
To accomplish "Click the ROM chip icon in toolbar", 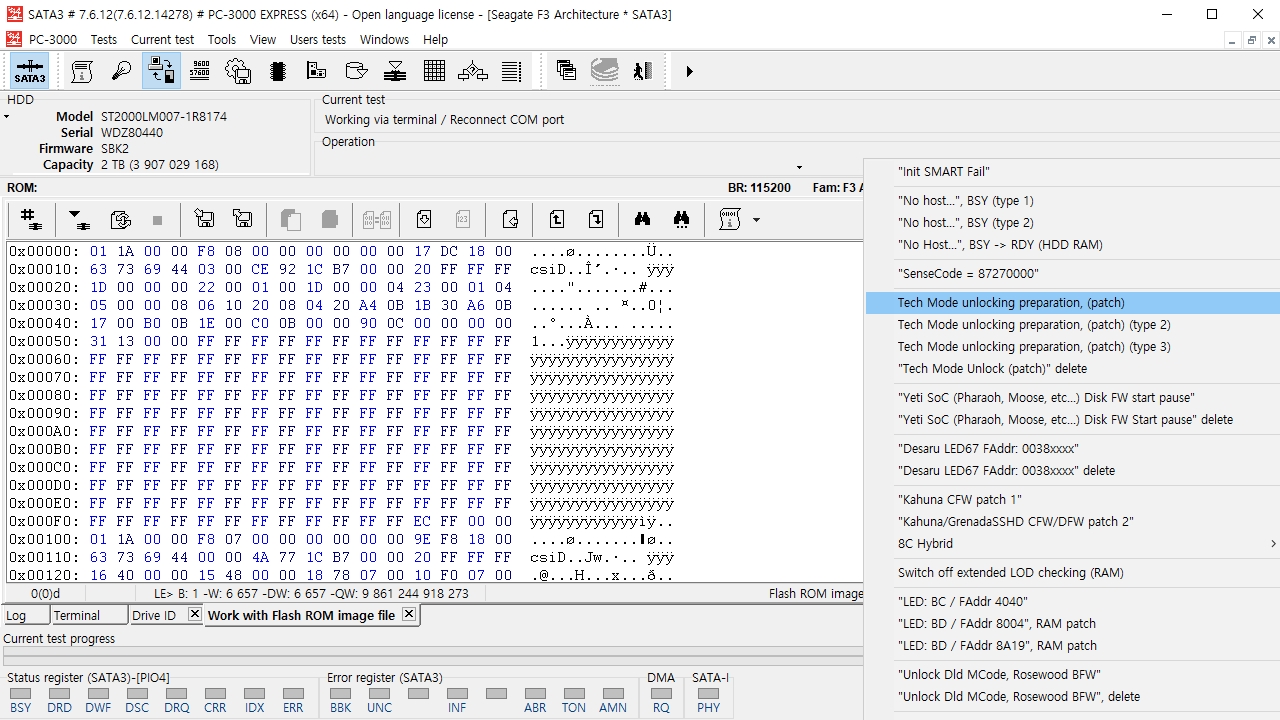I will coord(278,72).
